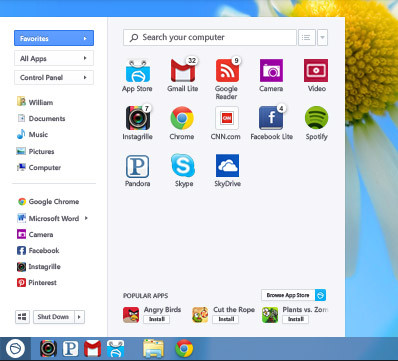This screenshot has height=361, width=398.
Task: Toggle the list view button beside the search box
Action: (x=306, y=38)
